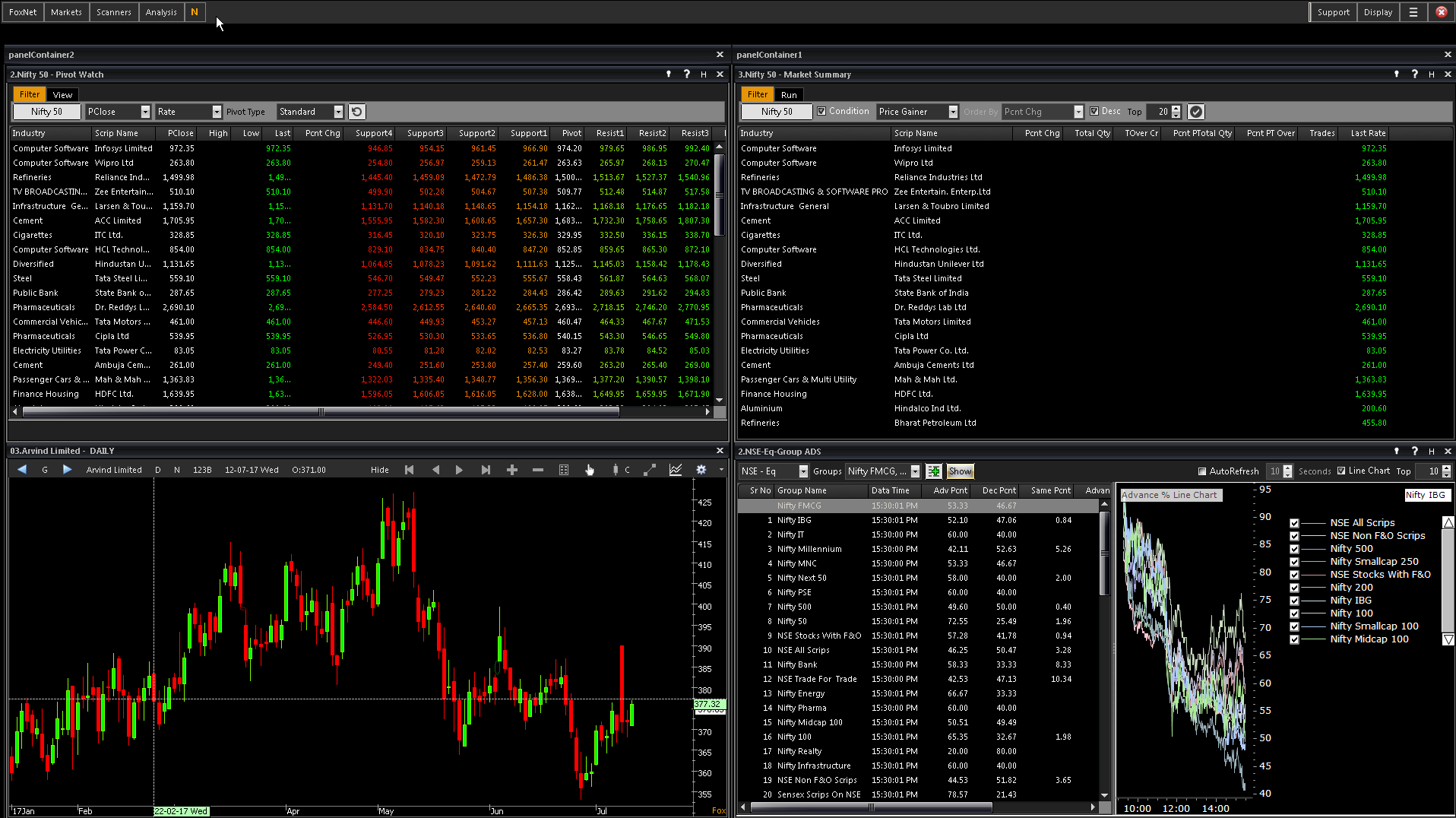Select Nifty Bank row in group table
This screenshot has height=818, width=1456.
pyautogui.click(x=917, y=664)
